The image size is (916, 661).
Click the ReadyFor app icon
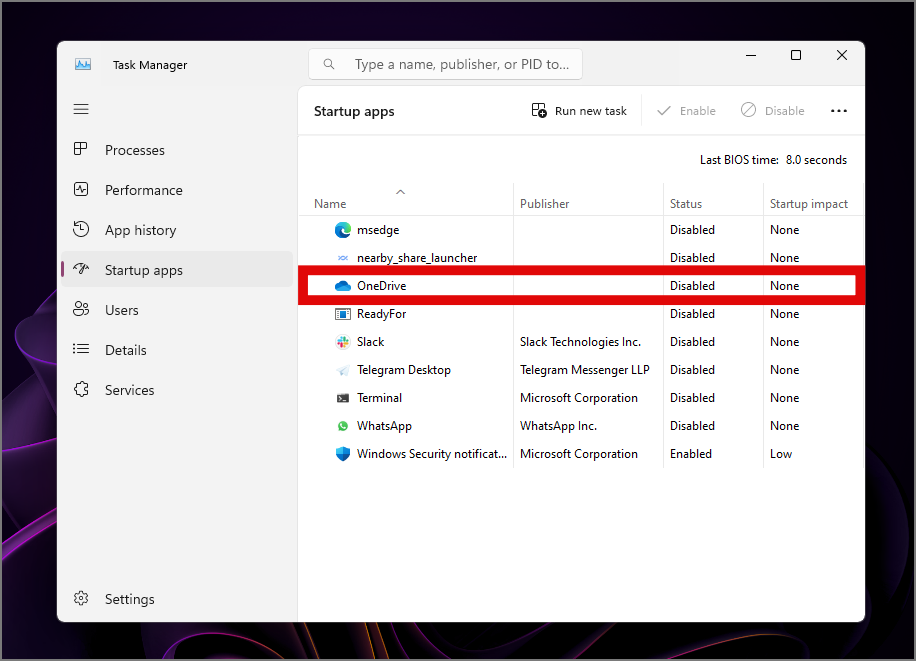click(x=342, y=314)
